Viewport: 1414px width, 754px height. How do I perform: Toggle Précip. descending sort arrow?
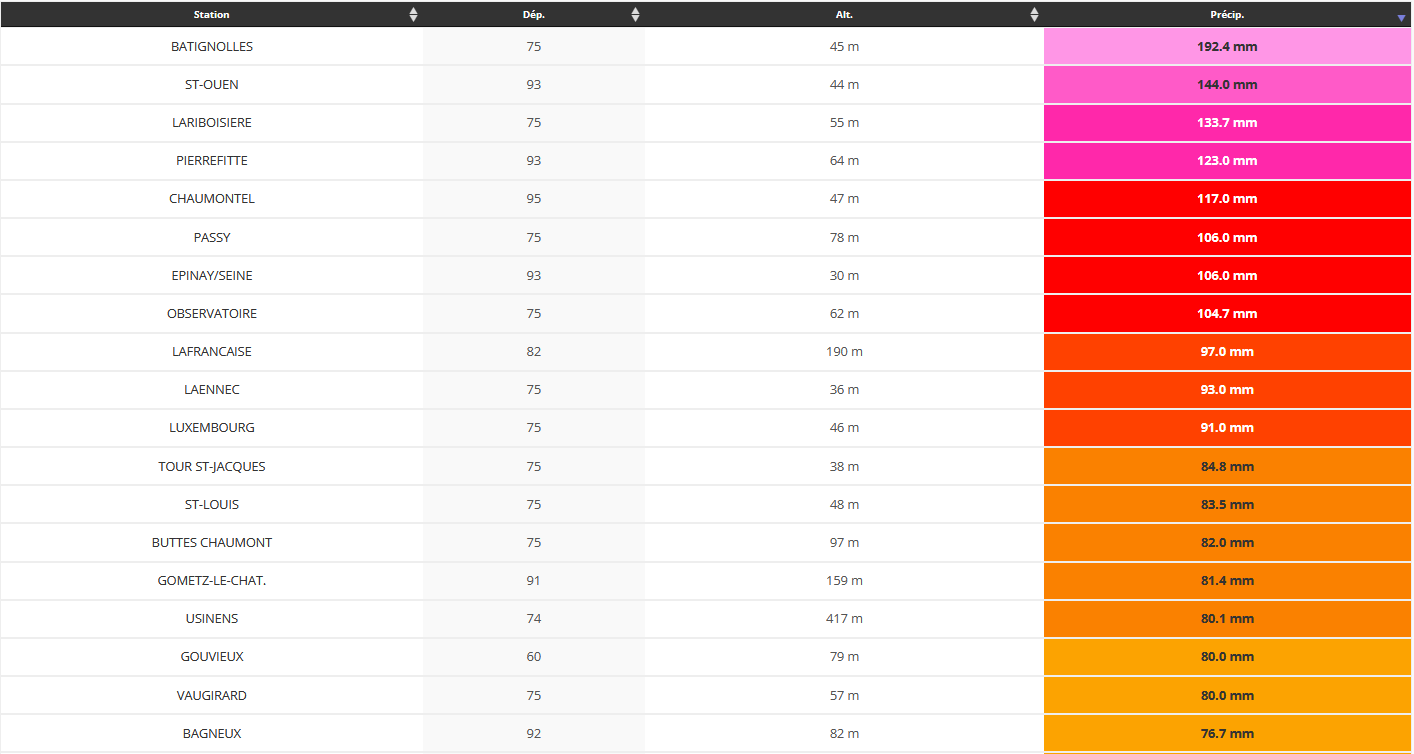pyautogui.click(x=1401, y=18)
